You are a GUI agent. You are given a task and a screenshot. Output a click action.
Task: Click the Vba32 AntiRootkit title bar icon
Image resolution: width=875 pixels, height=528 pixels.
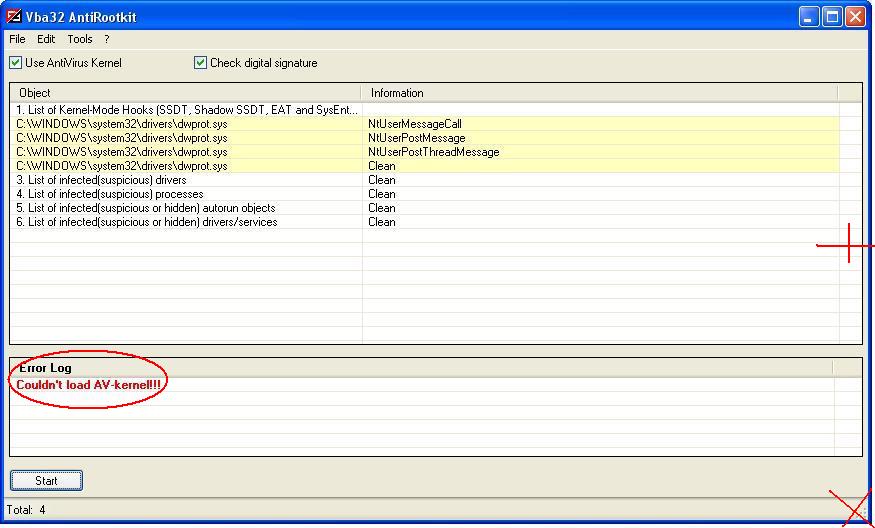click(14, 16)
